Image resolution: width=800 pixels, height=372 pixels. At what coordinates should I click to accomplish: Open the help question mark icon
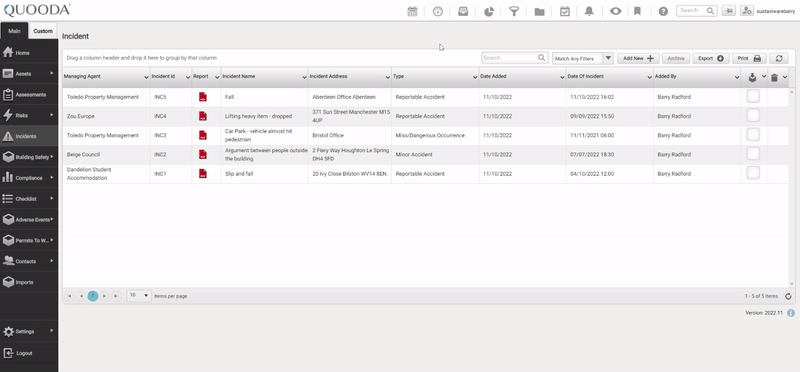(x=663, y=11)
